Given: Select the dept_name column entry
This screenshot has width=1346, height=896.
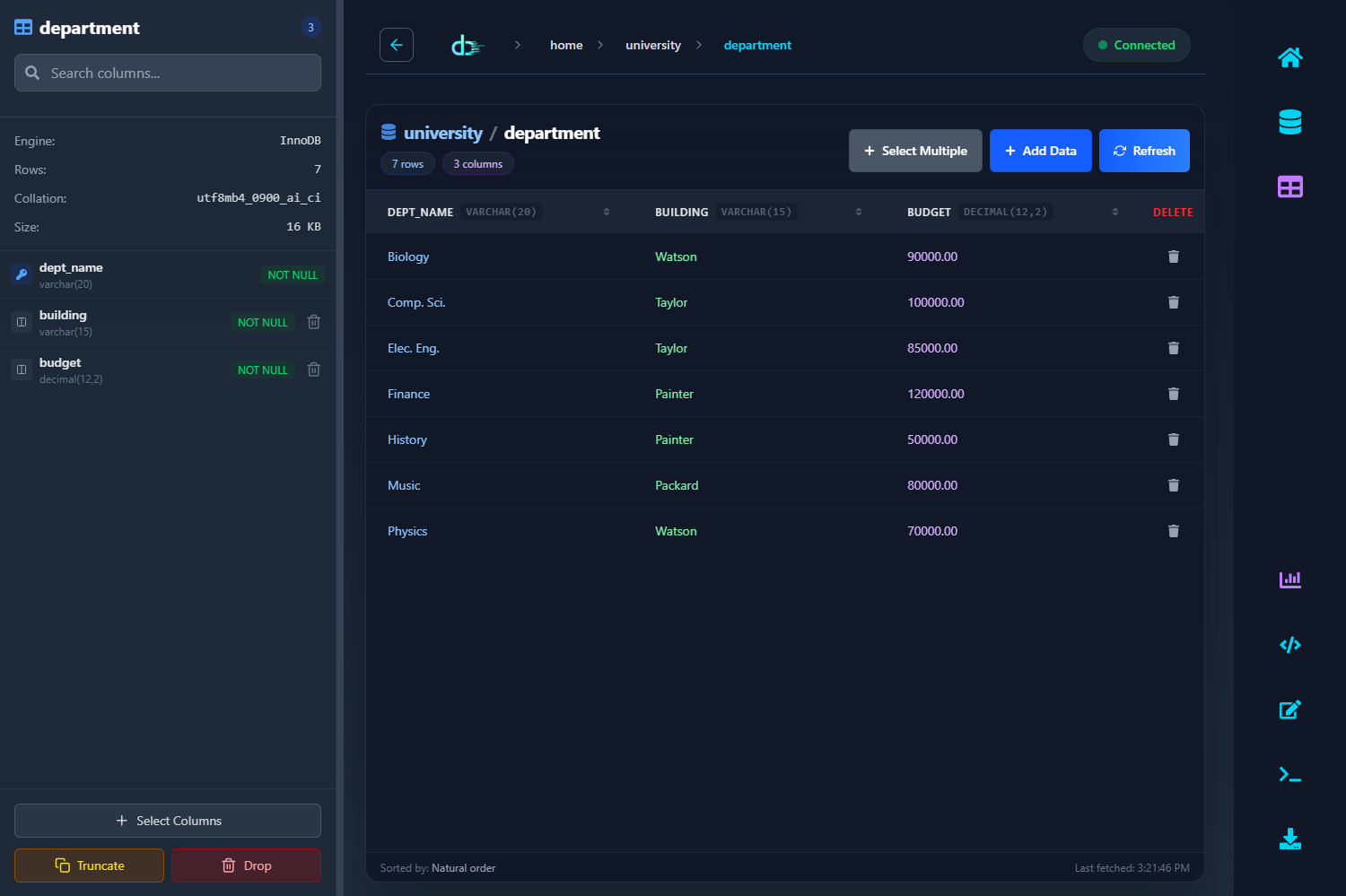Looking at the screenshot, I should [x=168, y=274].
